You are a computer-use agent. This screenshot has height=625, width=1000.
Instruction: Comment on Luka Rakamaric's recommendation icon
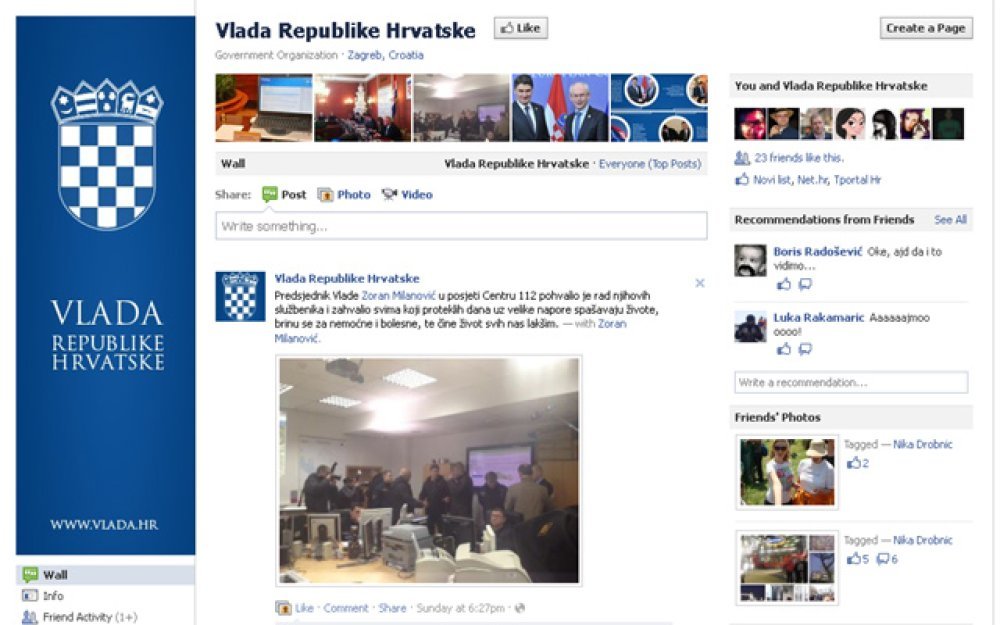[805, 349]
